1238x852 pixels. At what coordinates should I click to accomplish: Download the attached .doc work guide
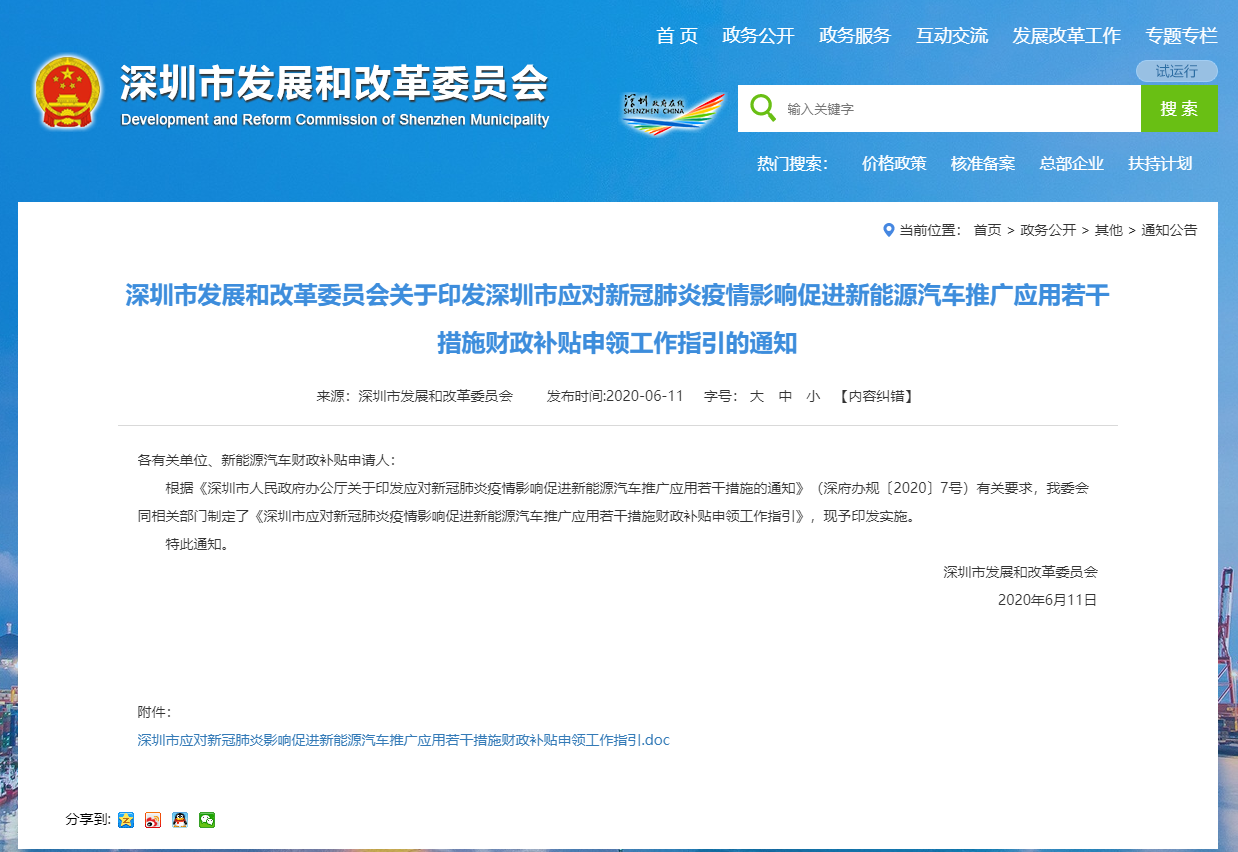(403, 740)
